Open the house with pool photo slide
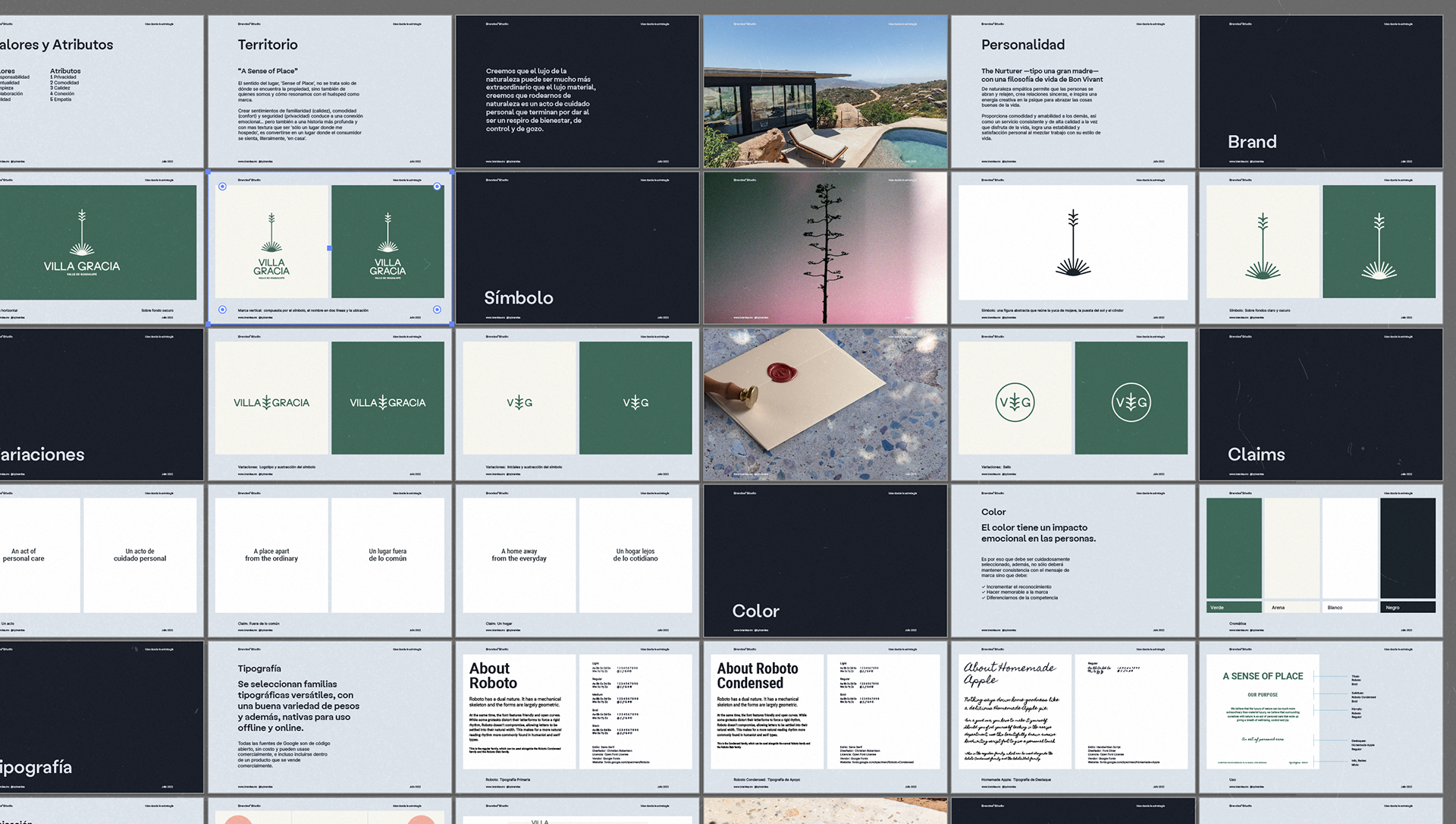The height and width of the screenshot is (824, 1456). 825,91
